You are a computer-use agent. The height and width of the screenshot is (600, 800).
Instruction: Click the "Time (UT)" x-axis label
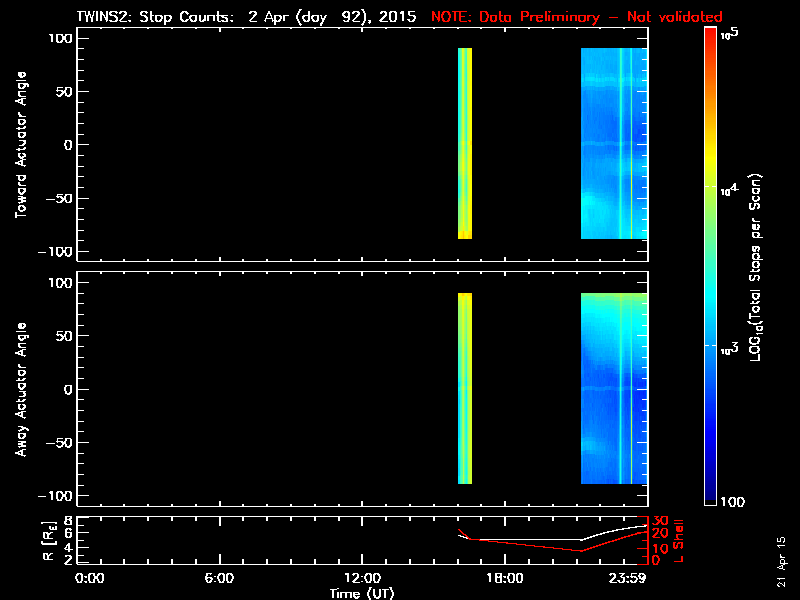pyautogui.click(x=362, y=593)
